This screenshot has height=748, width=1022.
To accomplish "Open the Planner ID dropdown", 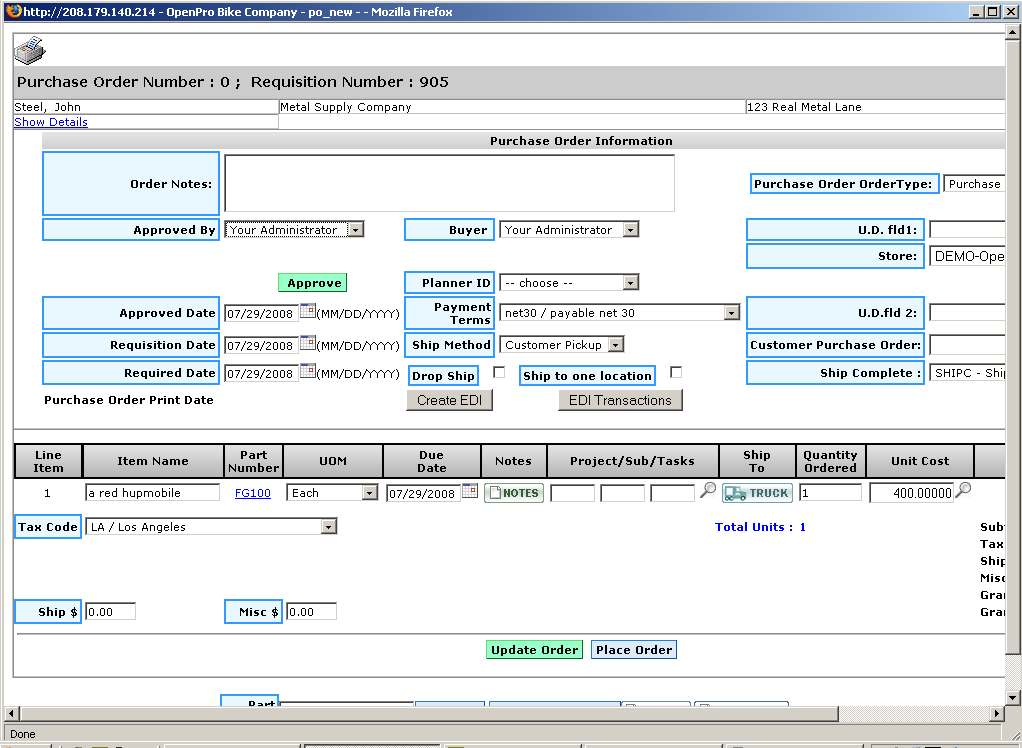I will tap(630, 283).
